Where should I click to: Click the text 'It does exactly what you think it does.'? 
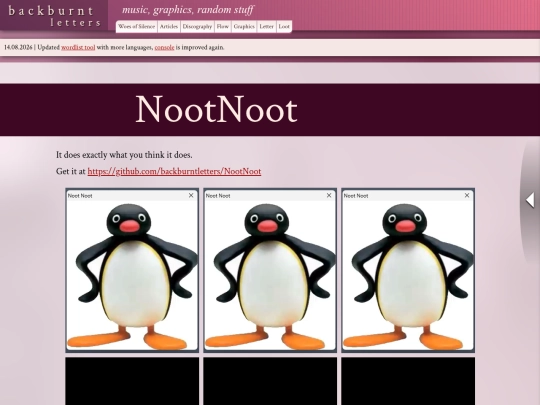tap(124, 155)
